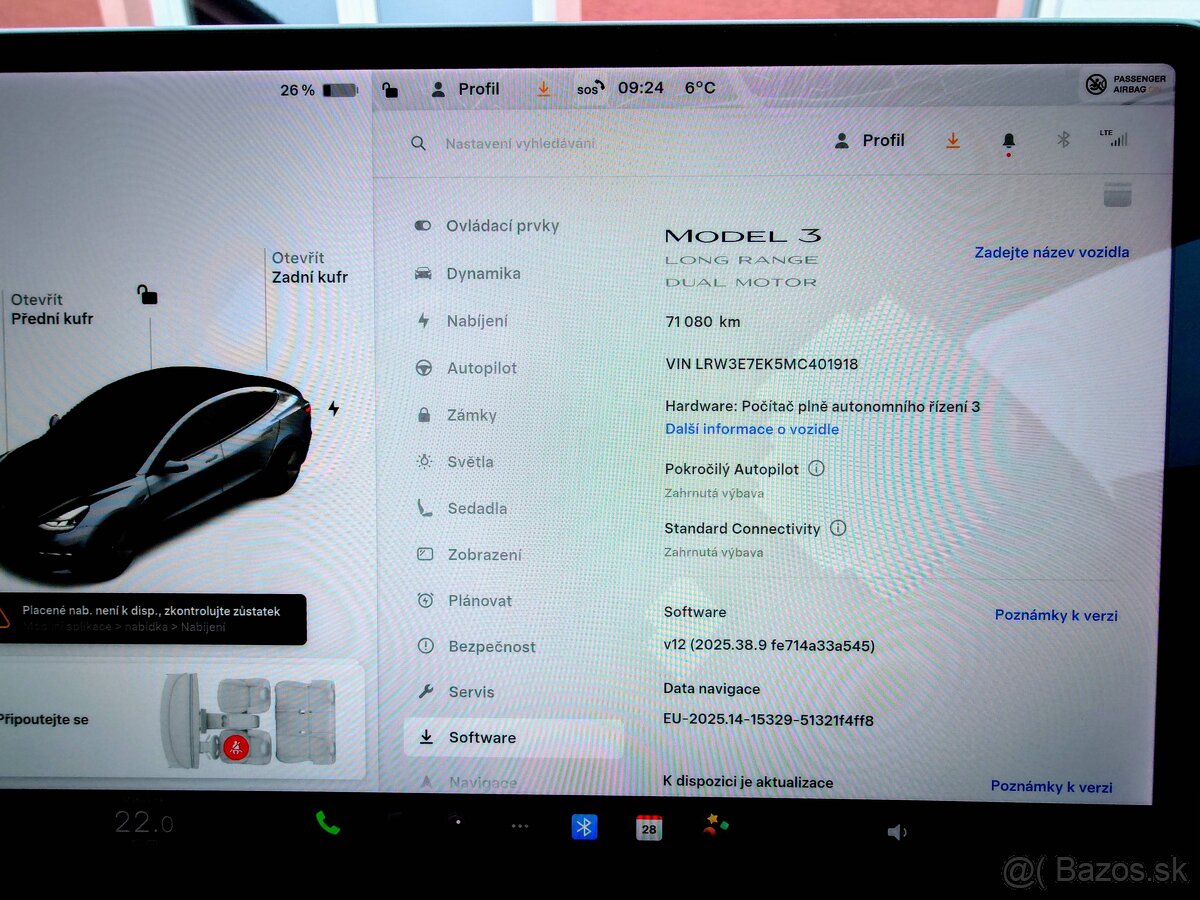The height and width of the screenshot is (900, 1200).
Task: Tap the software update download arrow icon
Action: [x=952, y=140]
